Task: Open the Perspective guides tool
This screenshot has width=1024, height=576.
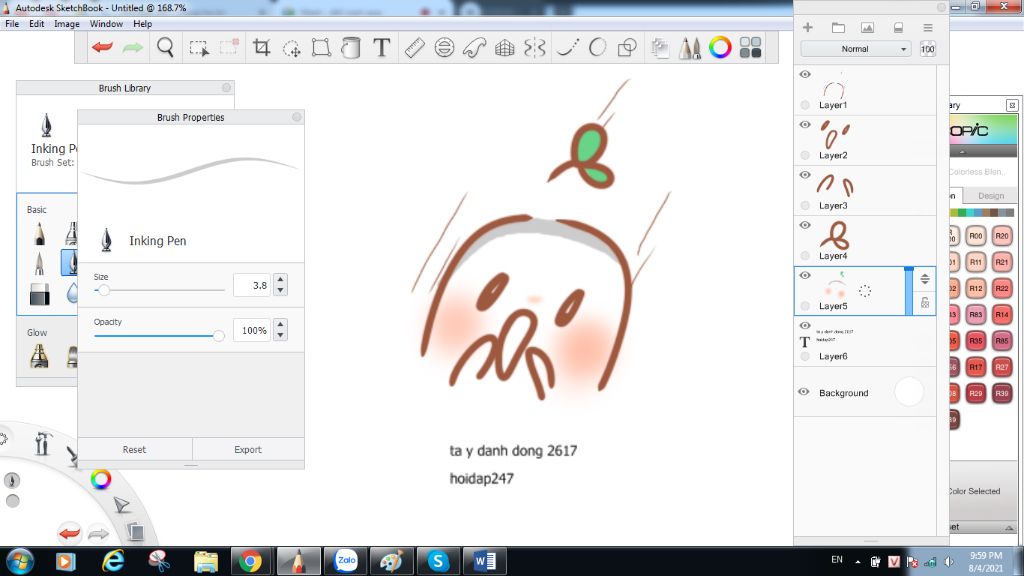Action: 504,48
